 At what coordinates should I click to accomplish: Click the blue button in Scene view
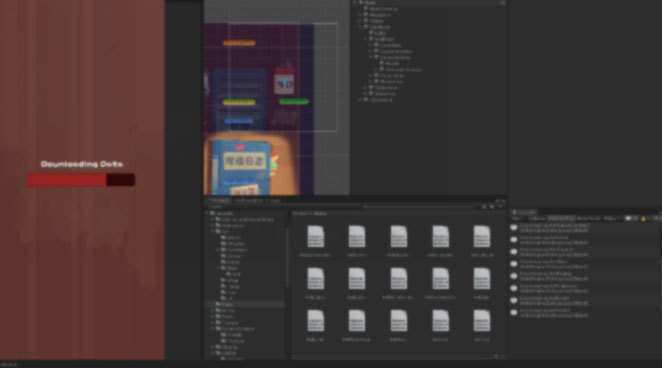point(239,121)
